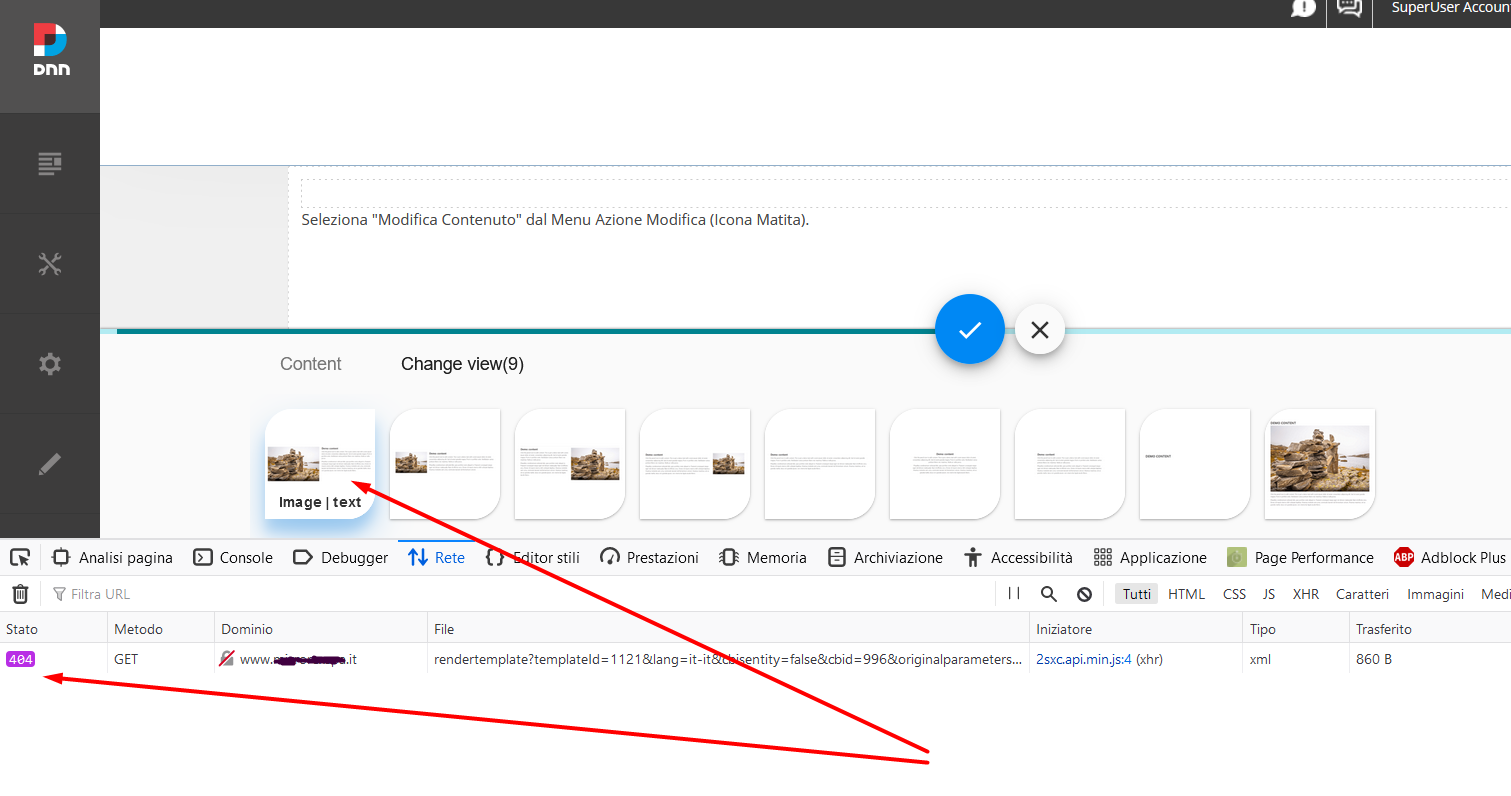The height and width of the screenshot is (796, 1511).
Task: Select the Image | text template thumbnail
Action: pos(320,463)
